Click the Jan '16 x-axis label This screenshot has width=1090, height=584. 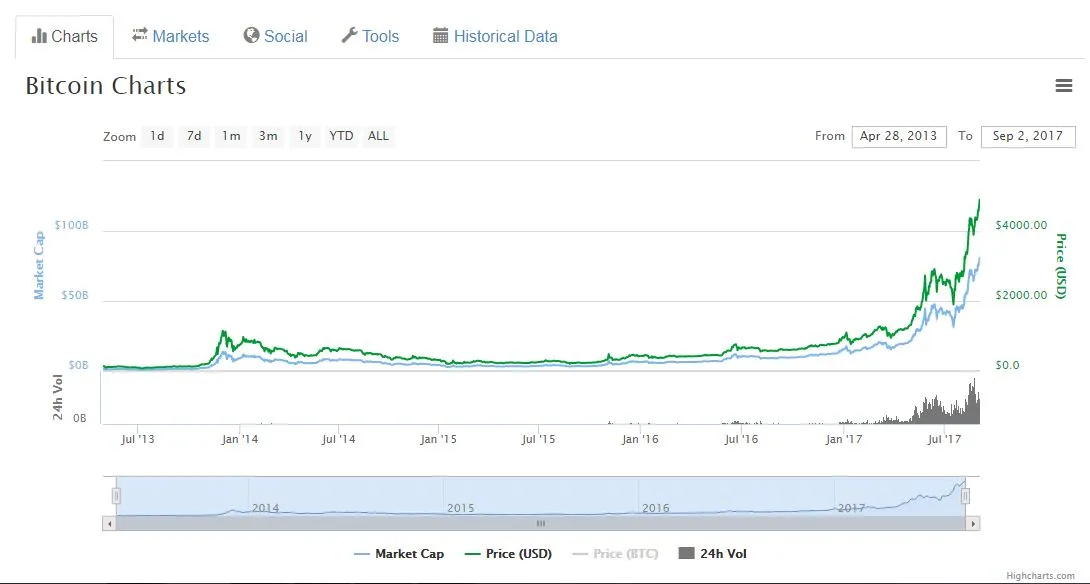tap(640, 439)
